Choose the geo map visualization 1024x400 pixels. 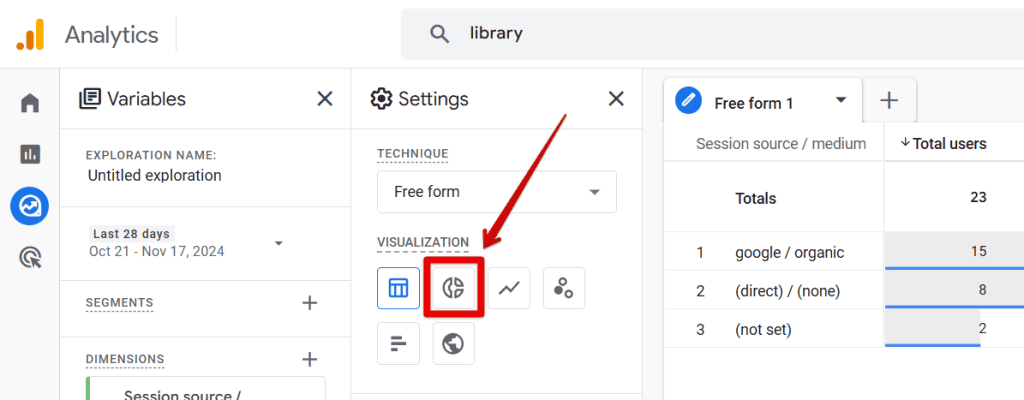click(454, 344)
